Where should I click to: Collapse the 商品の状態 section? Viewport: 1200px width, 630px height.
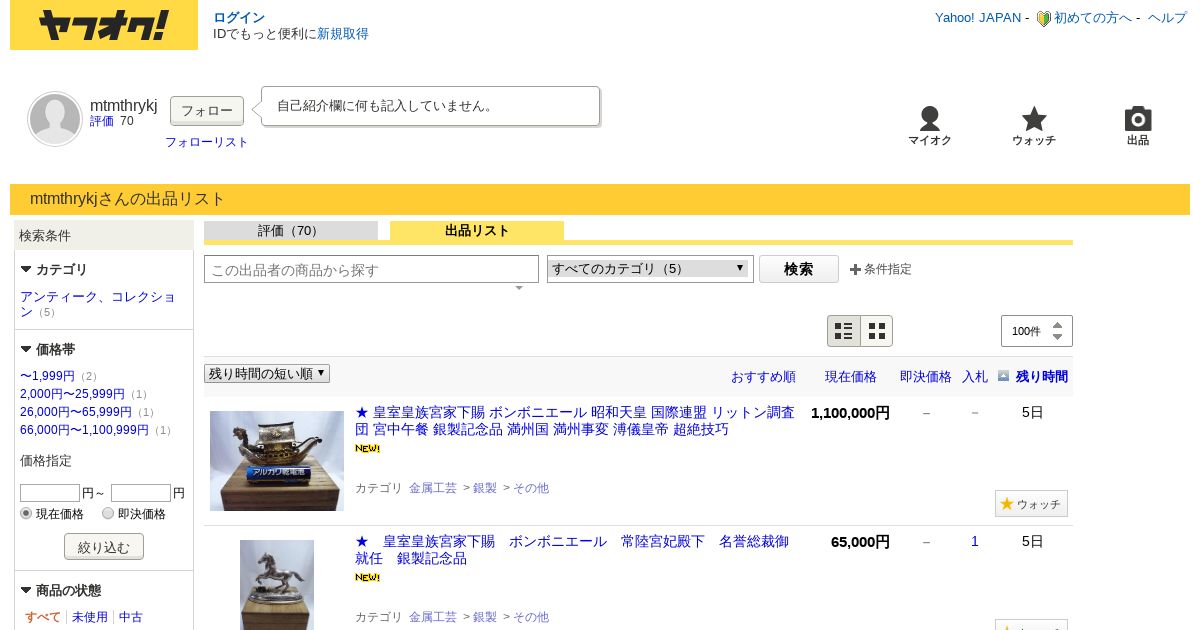(26, 590)
